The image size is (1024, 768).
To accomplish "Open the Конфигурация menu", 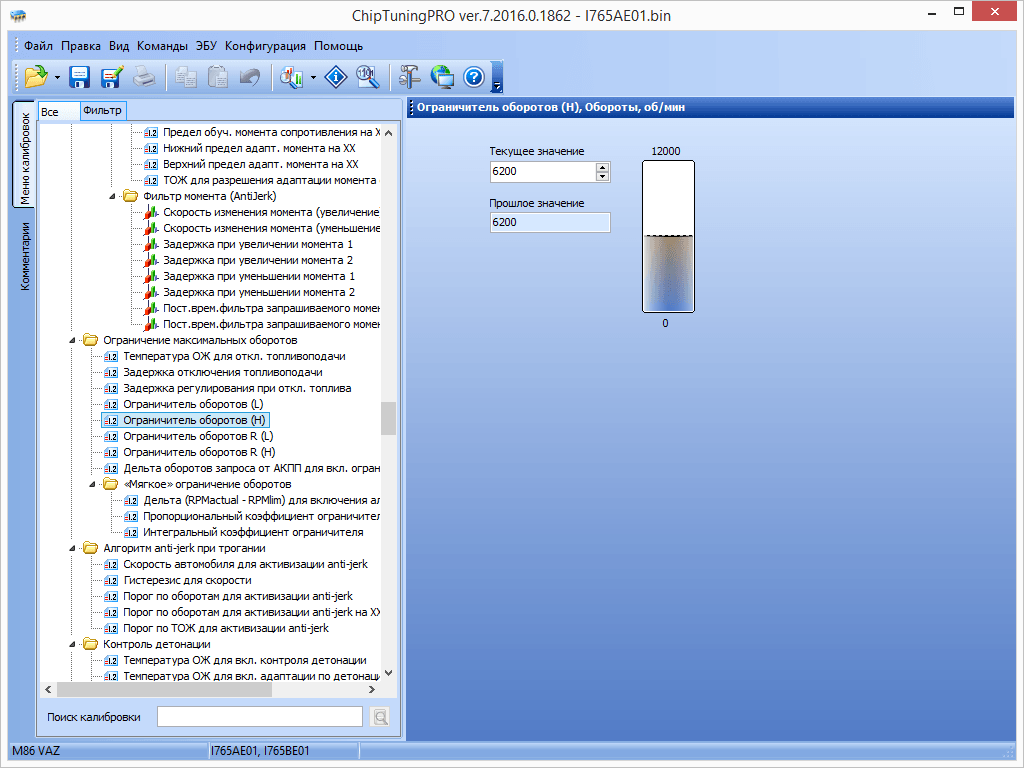I will pyautogui.click(x=265, y=46).
